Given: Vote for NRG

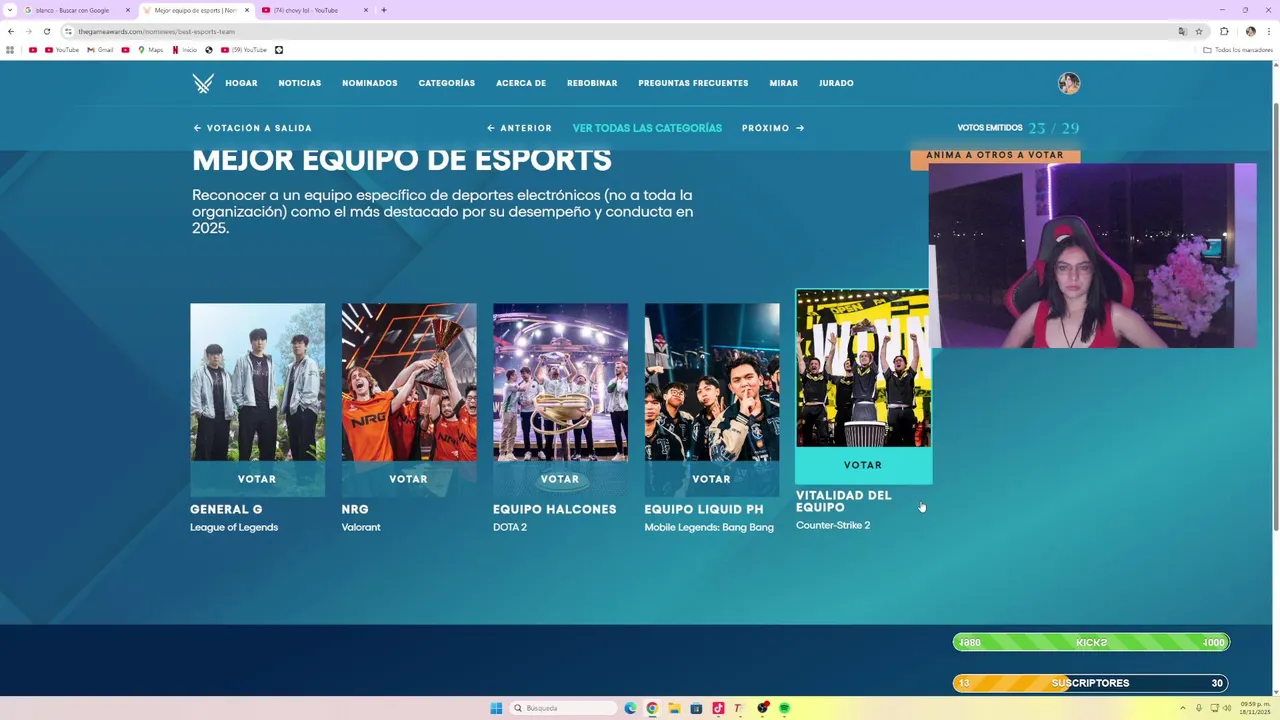Looking at the screenshot, I should [x=408, y=479].
